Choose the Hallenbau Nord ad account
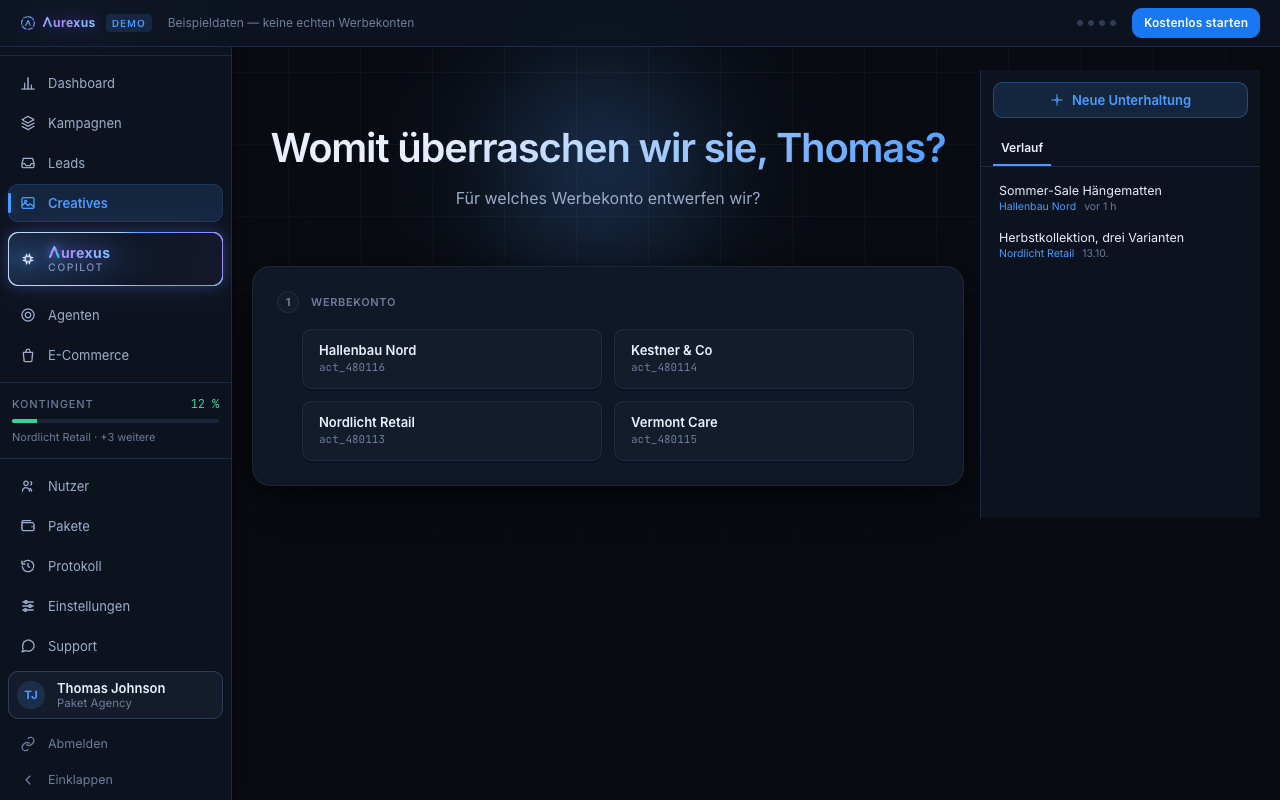 [452, 359]
